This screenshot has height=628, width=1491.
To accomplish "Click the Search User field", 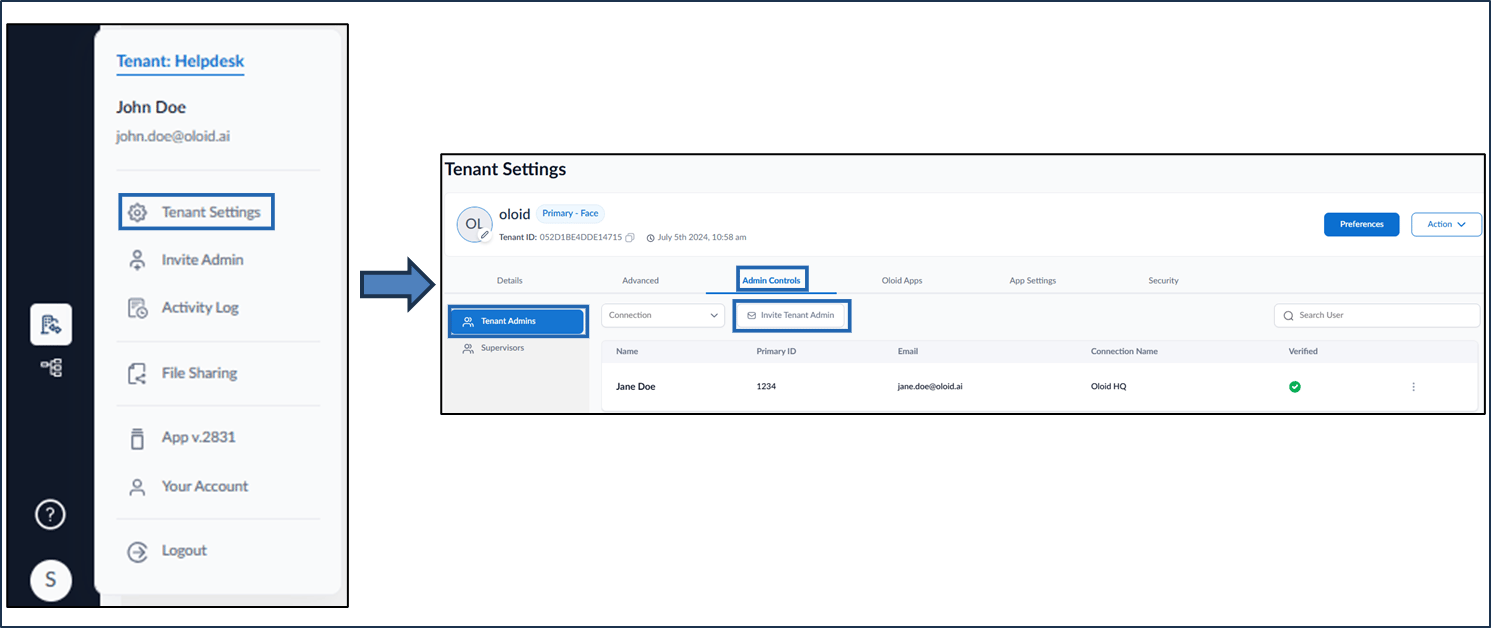I will pyautogui.click(x=1377, y=315).
